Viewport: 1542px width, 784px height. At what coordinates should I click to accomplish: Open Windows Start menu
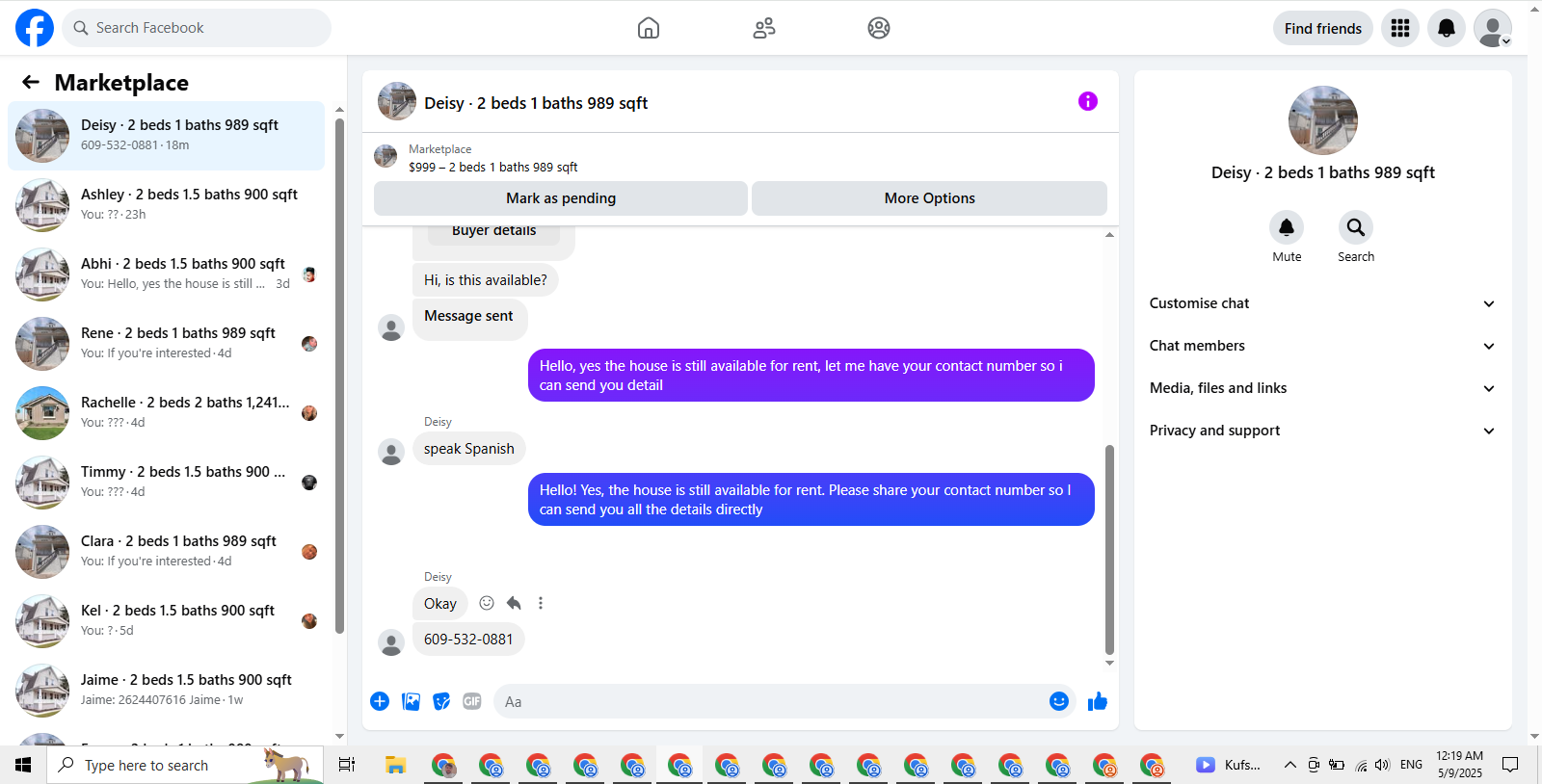23,765
